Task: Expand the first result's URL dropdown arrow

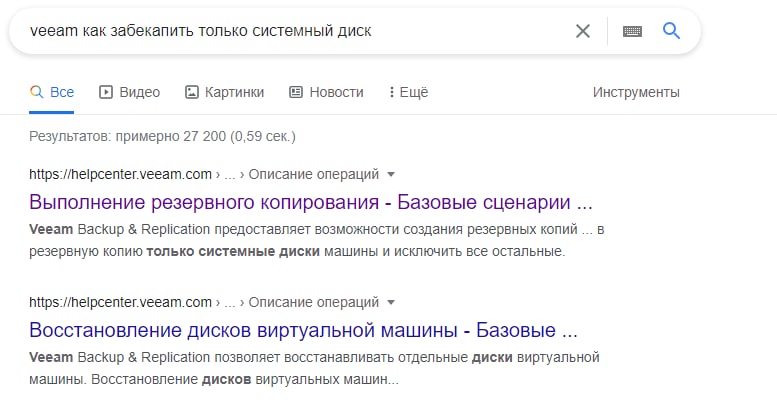Action: point(391,173)
